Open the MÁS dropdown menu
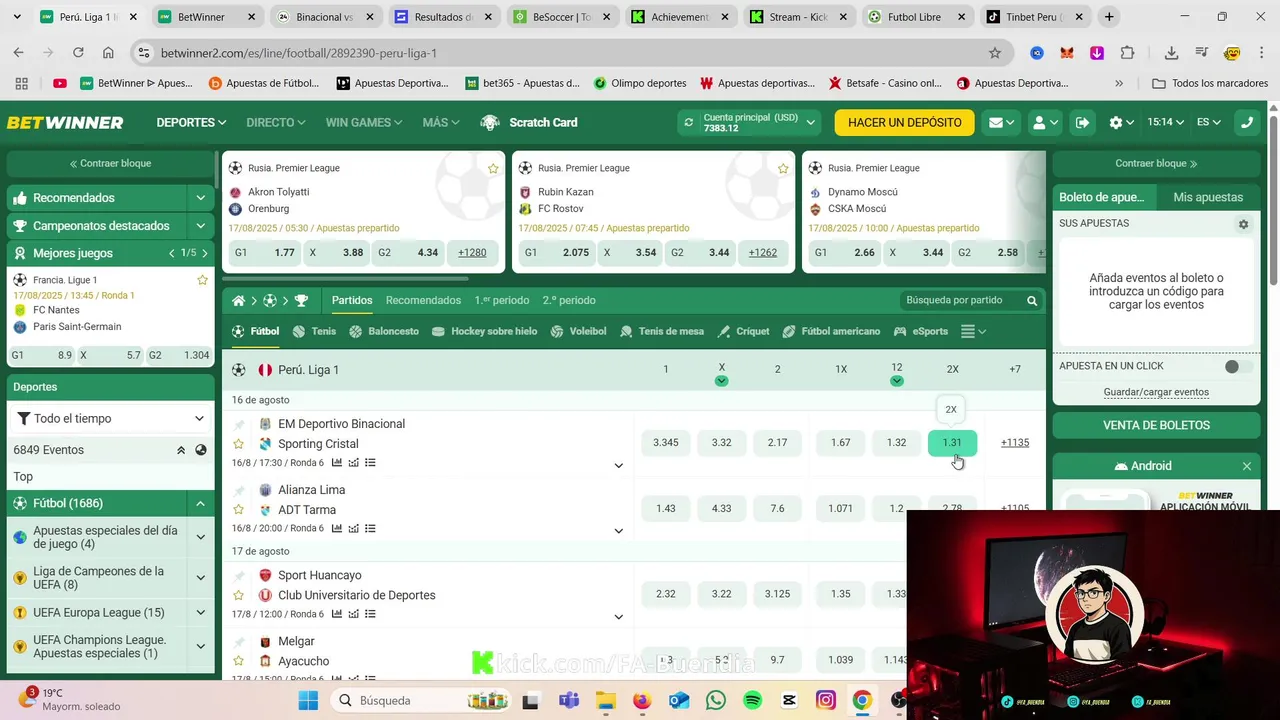 point(441,122)
